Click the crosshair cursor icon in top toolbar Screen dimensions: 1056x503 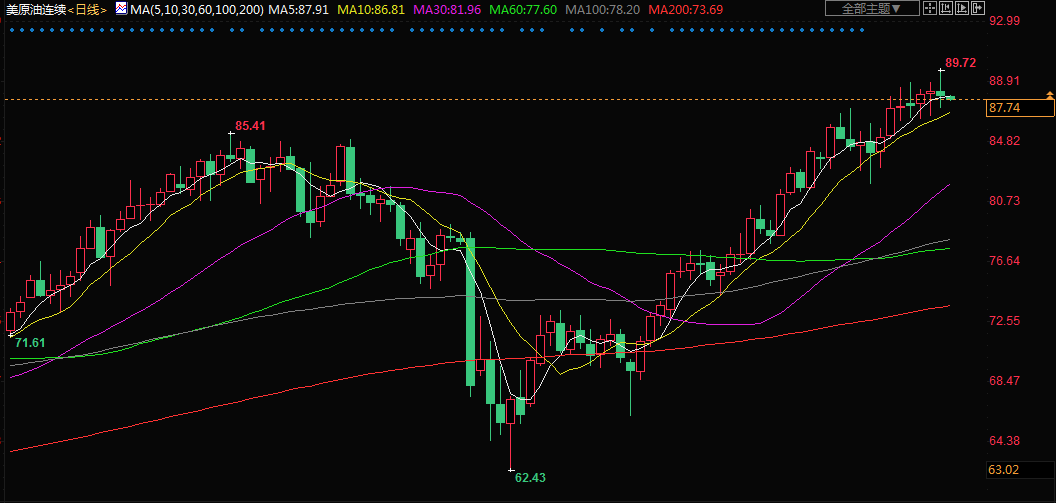931,9
